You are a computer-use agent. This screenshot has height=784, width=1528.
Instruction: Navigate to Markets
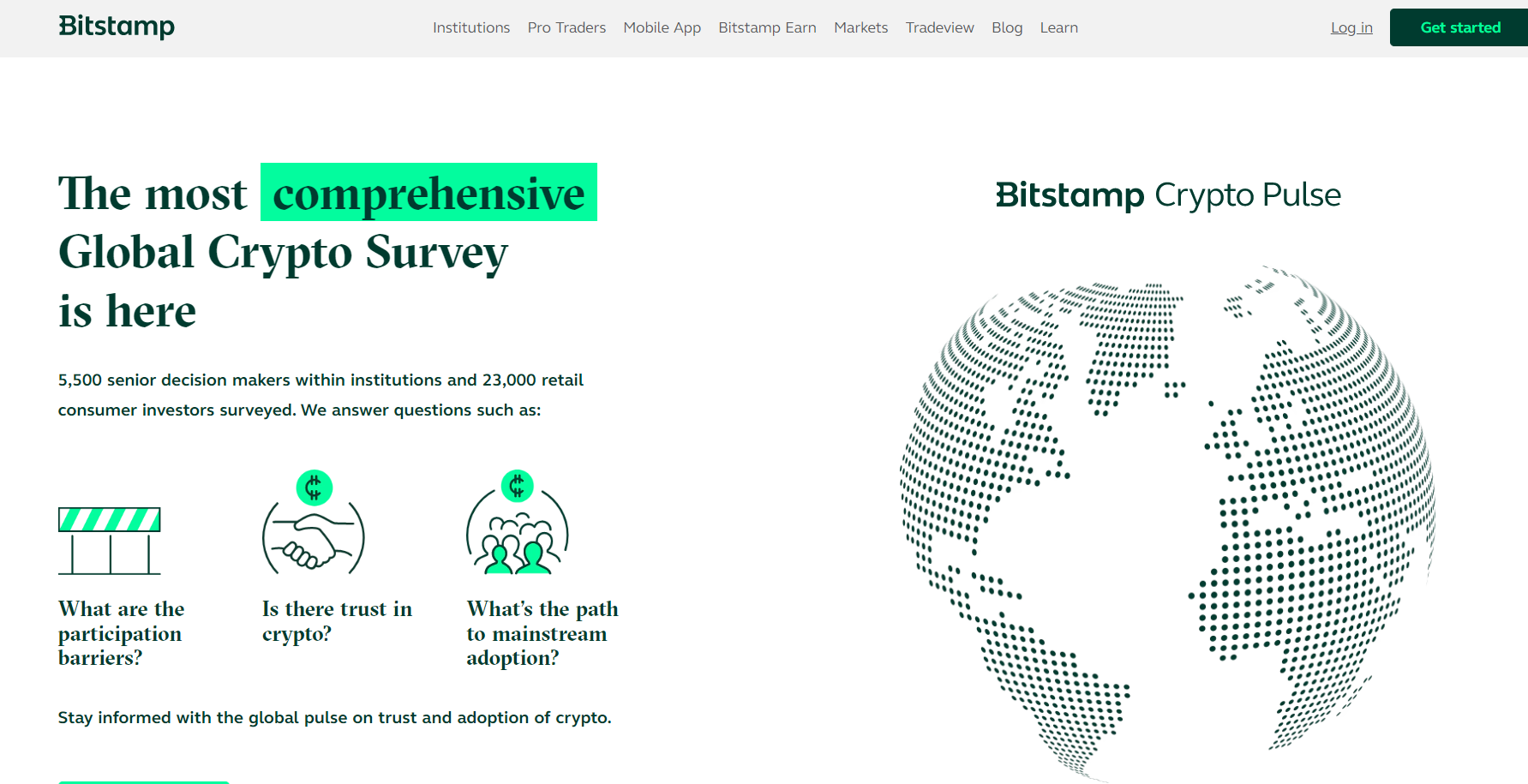click(861, 27)
